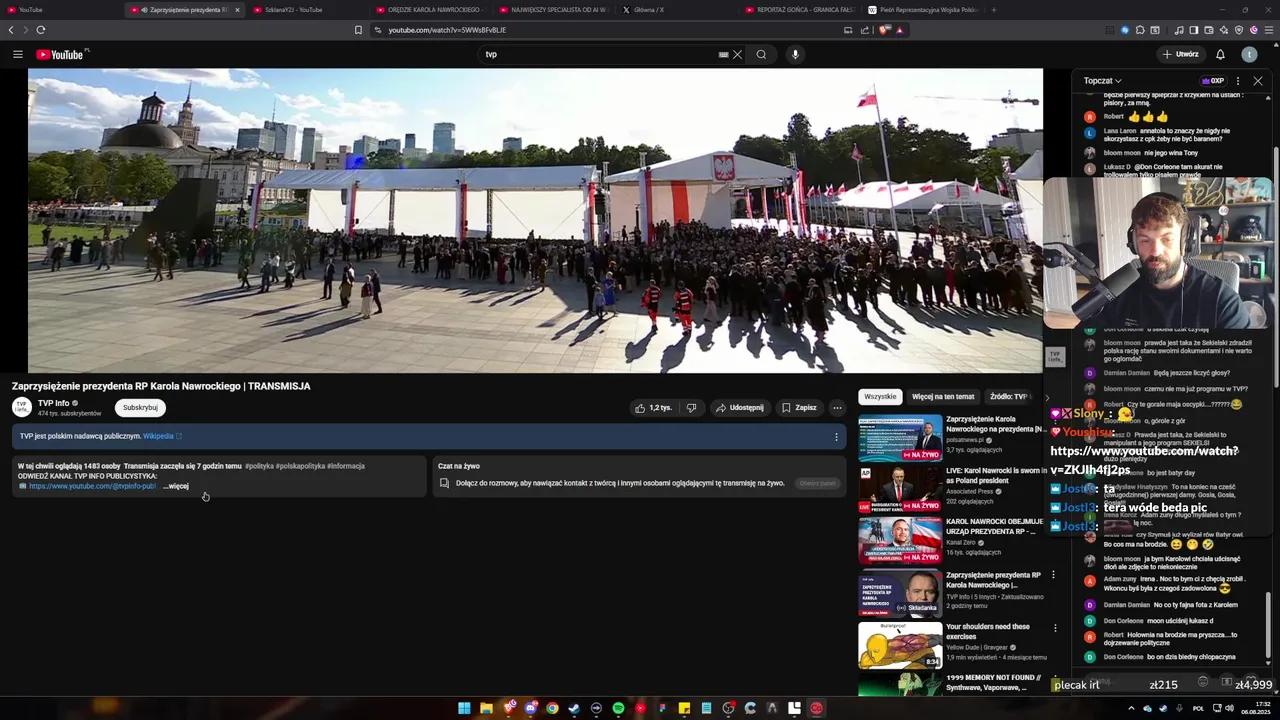Click the Udostępnij share button
Viewport: 1280px width, 720px height.
(739, 408)
